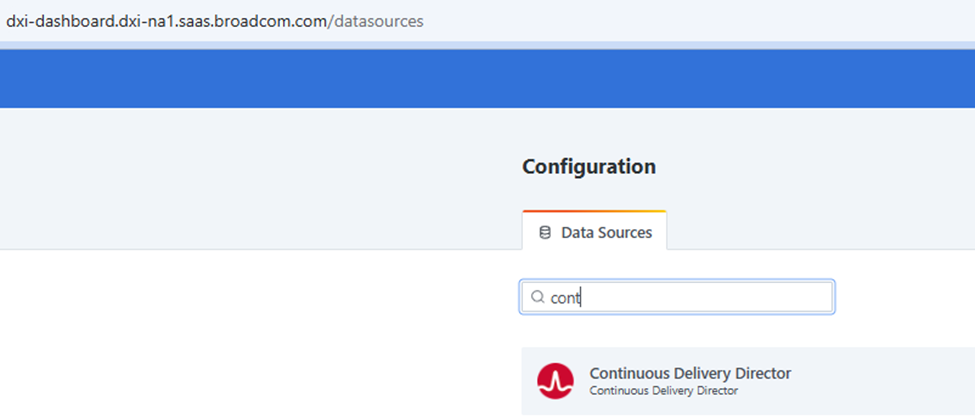Click the "/datasources" path in the URL
This screenshot has height=420, width=975.
click(376, 21)
